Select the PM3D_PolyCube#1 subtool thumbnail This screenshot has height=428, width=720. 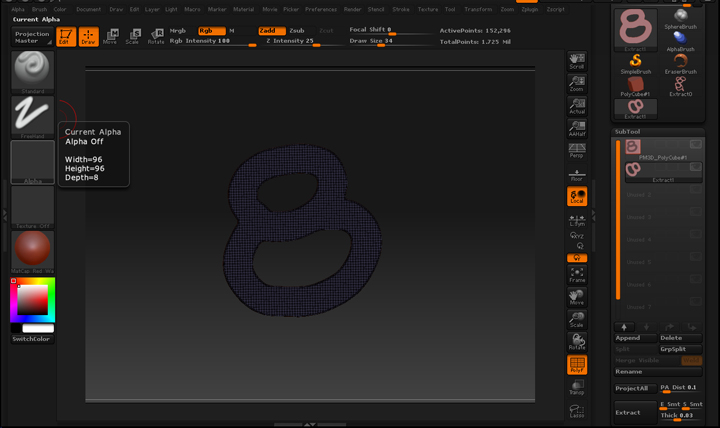coord(633,147)
